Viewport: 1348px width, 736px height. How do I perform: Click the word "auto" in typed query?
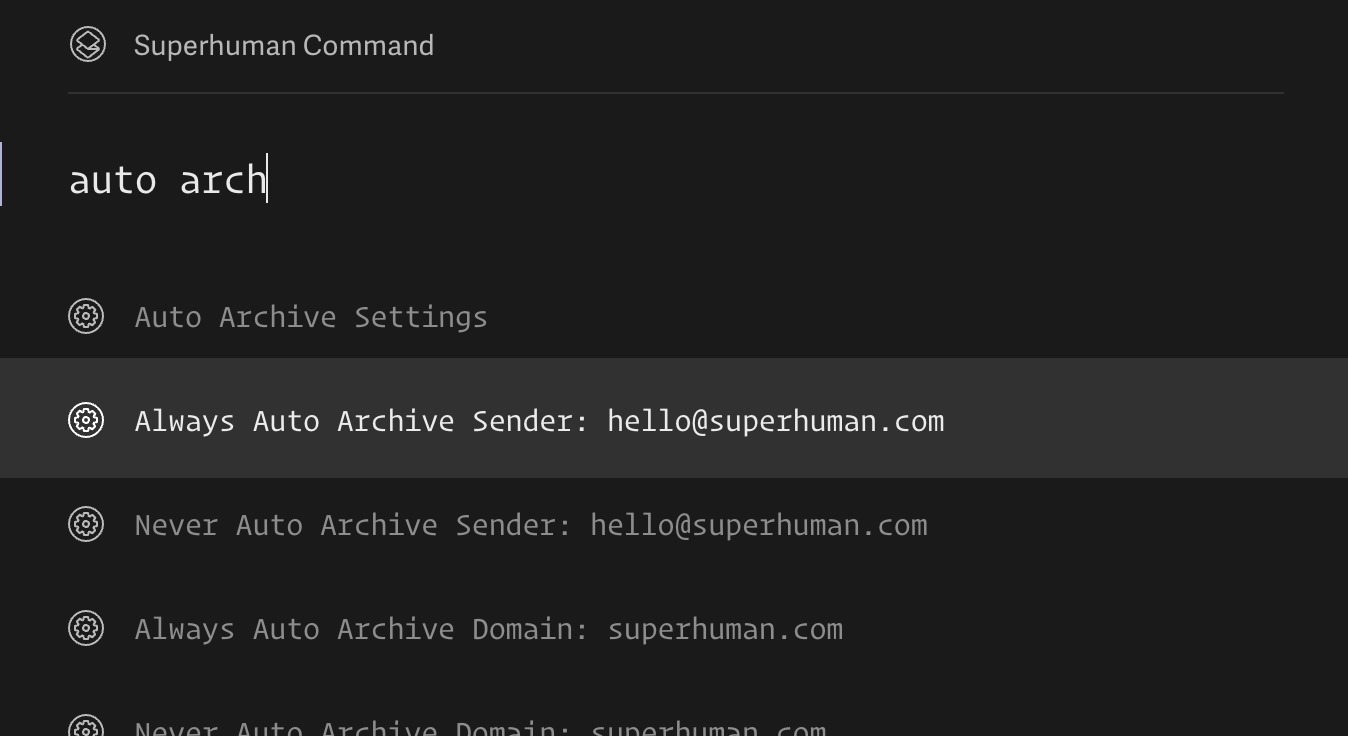tap(112, 181)
